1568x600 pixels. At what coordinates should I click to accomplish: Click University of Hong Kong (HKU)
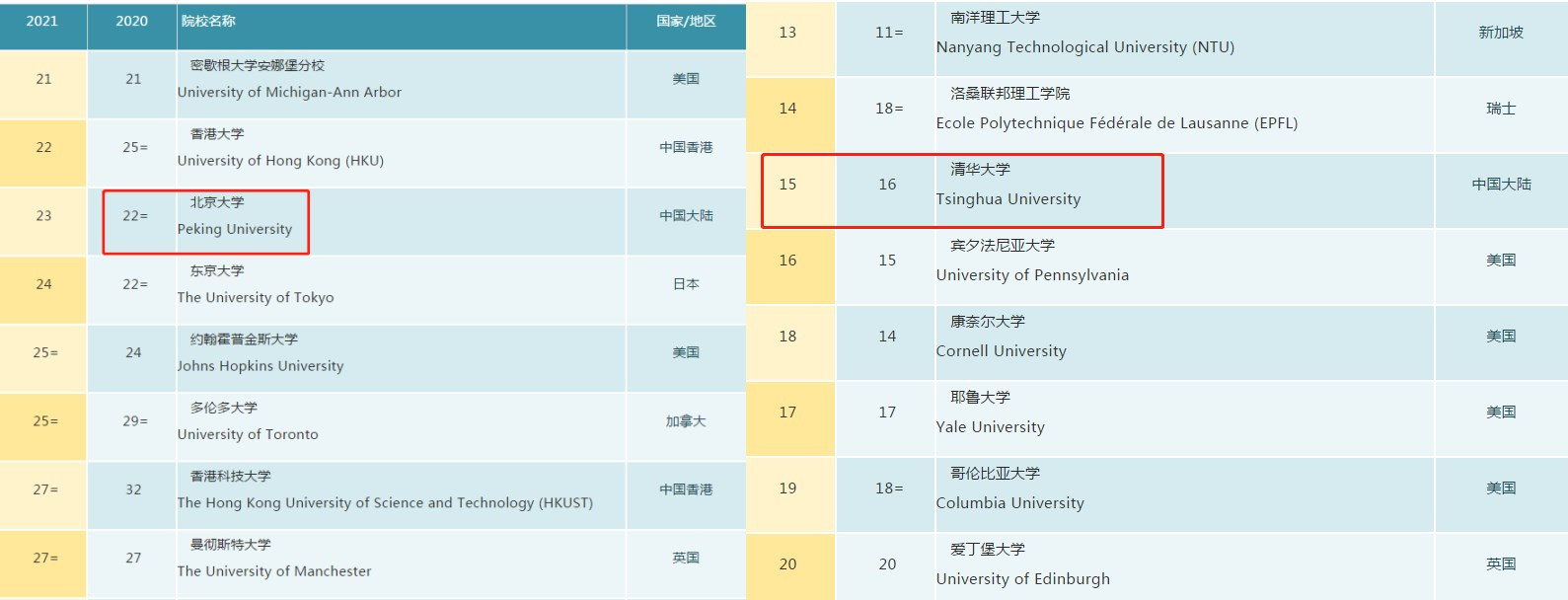click(280, 161)
